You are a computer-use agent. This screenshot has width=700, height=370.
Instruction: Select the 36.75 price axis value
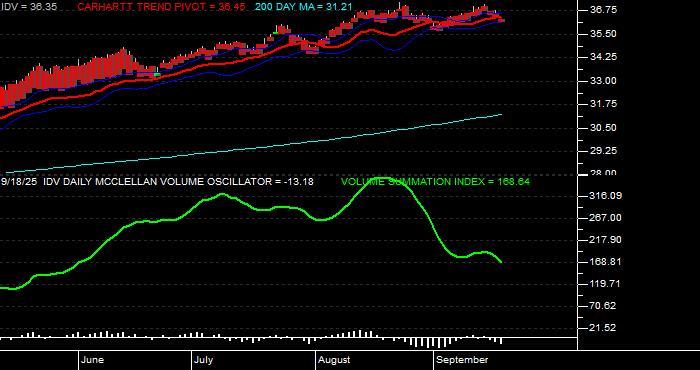click(604, 10)
